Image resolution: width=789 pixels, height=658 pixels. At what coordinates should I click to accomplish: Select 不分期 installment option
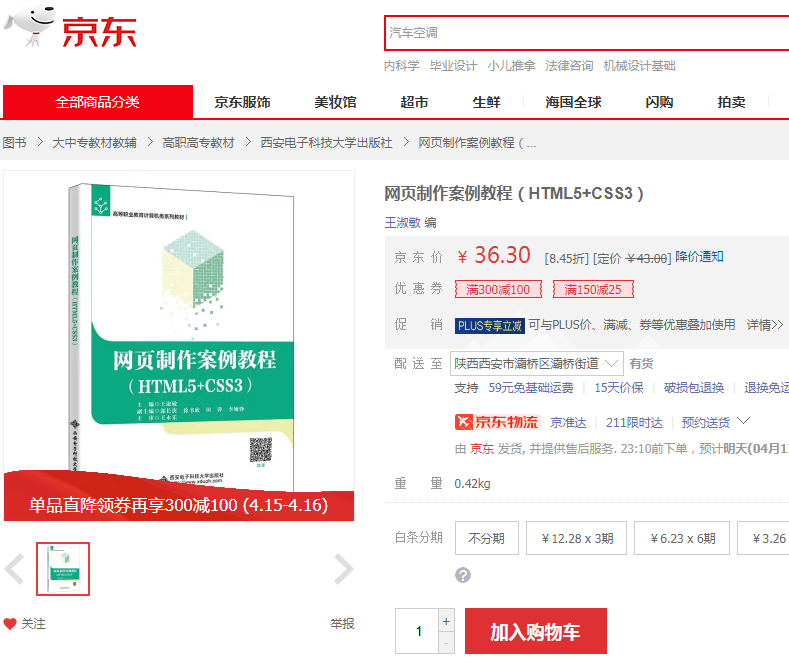(487, 538)
